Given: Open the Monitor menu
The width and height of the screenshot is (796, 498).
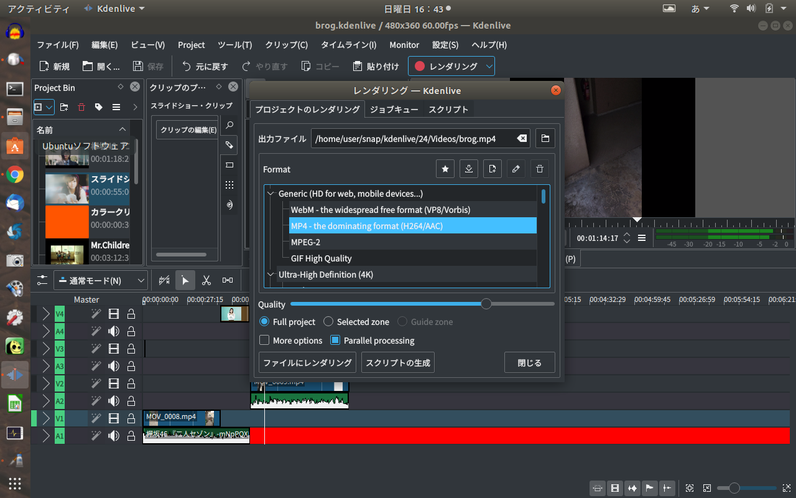Looking at the screenshot, I should [x=404, y=45].
